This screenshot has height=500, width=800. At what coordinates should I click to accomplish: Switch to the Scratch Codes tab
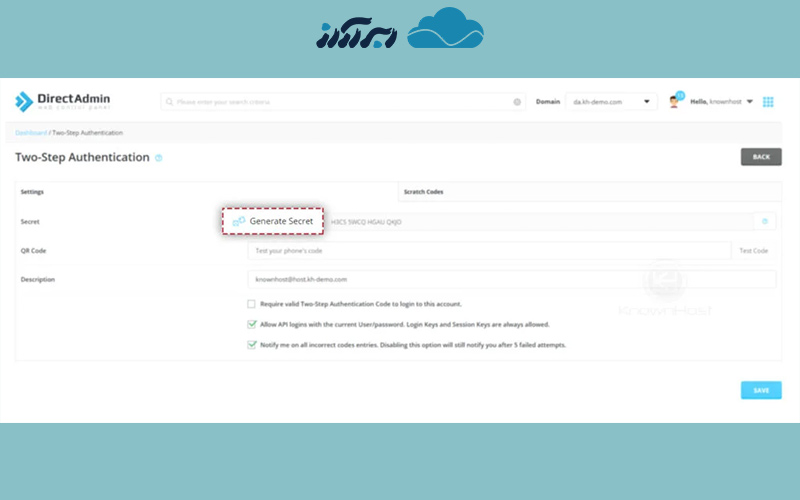coord(423,191)
